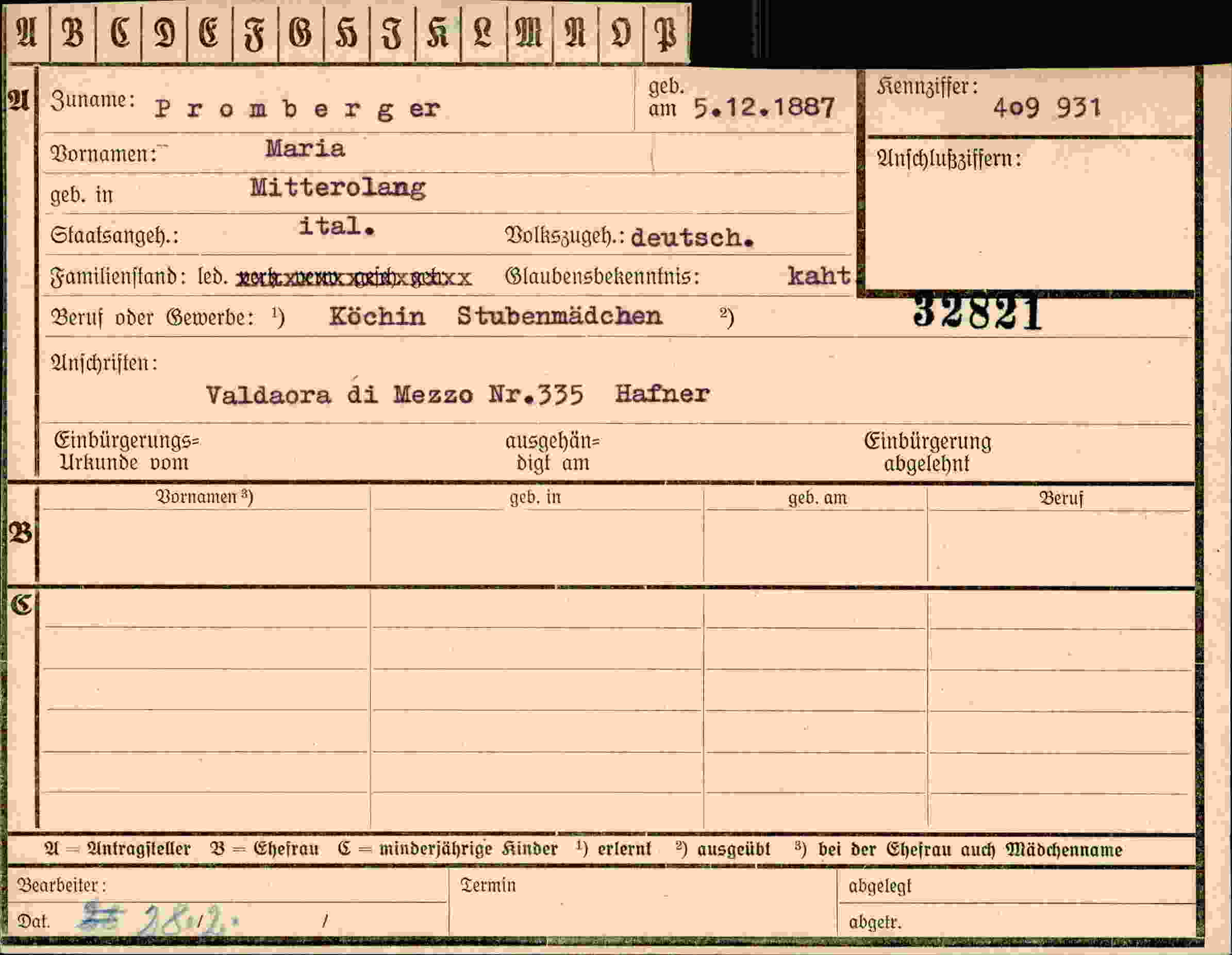
Task: Click the typed surname 'Promberger'
Action: pyautogui.click(x=297, y=108)
